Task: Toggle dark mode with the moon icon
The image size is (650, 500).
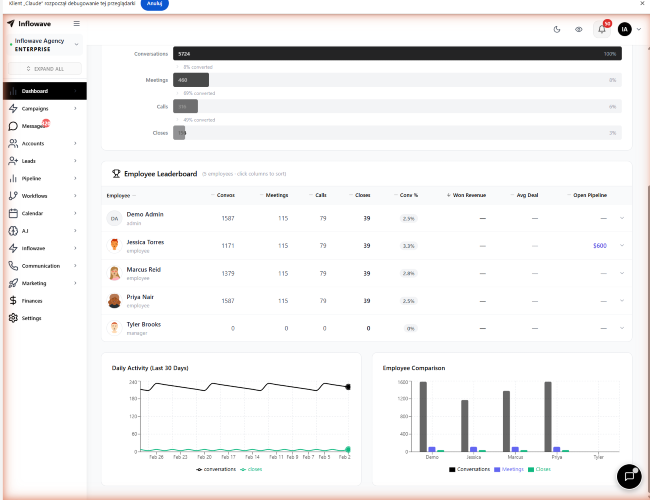Action: [557, 29]
